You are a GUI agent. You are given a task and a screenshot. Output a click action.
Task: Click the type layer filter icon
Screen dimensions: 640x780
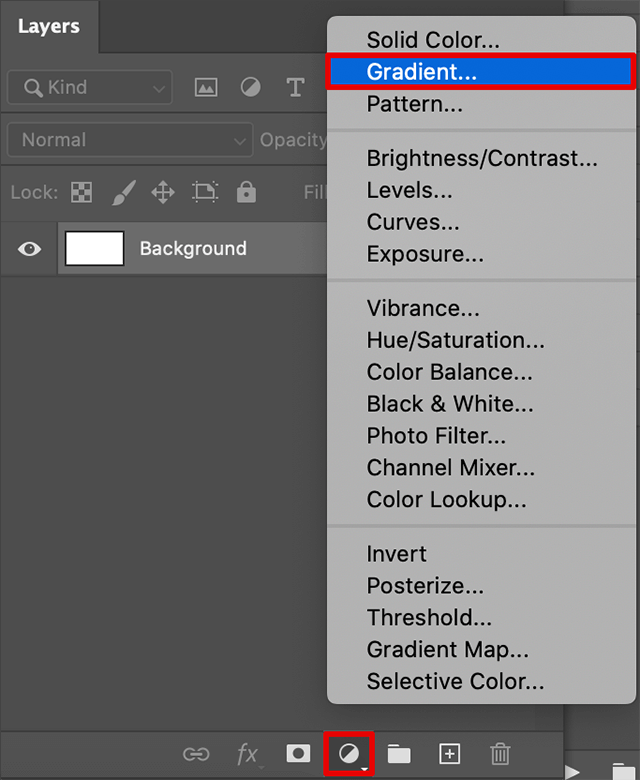295,88
